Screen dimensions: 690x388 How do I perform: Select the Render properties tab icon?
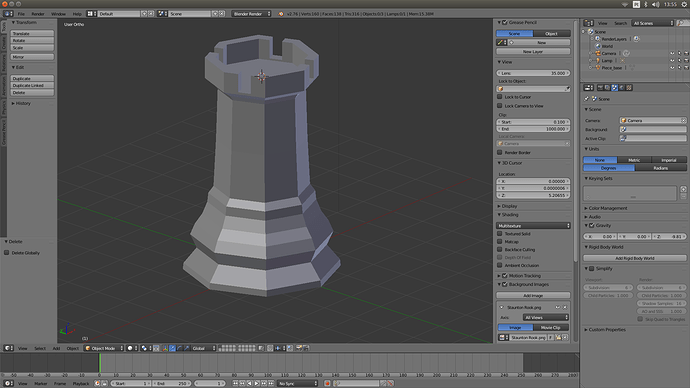[600, 88]
